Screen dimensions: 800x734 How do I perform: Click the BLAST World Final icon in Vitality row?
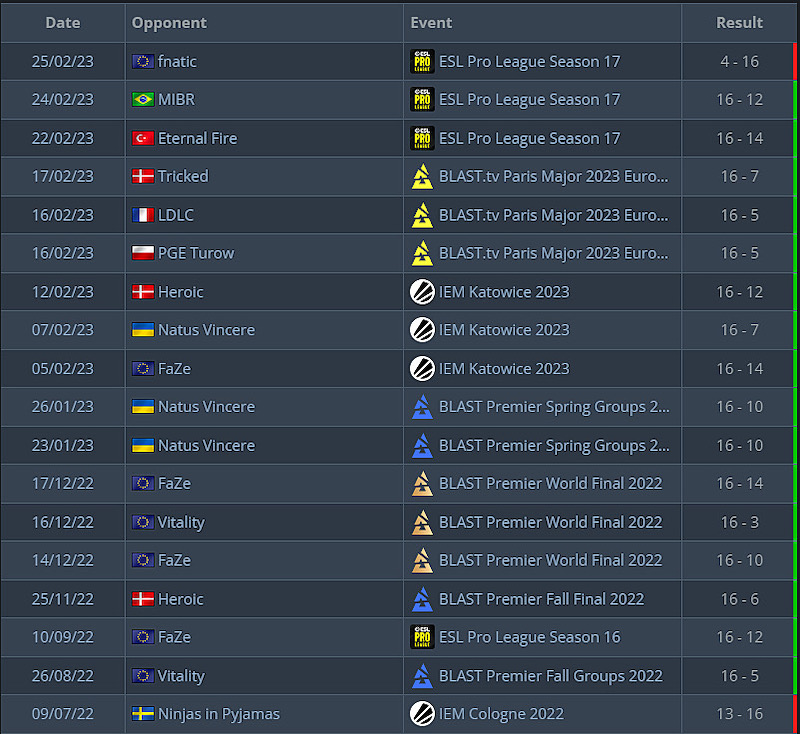tap(423, 522)
